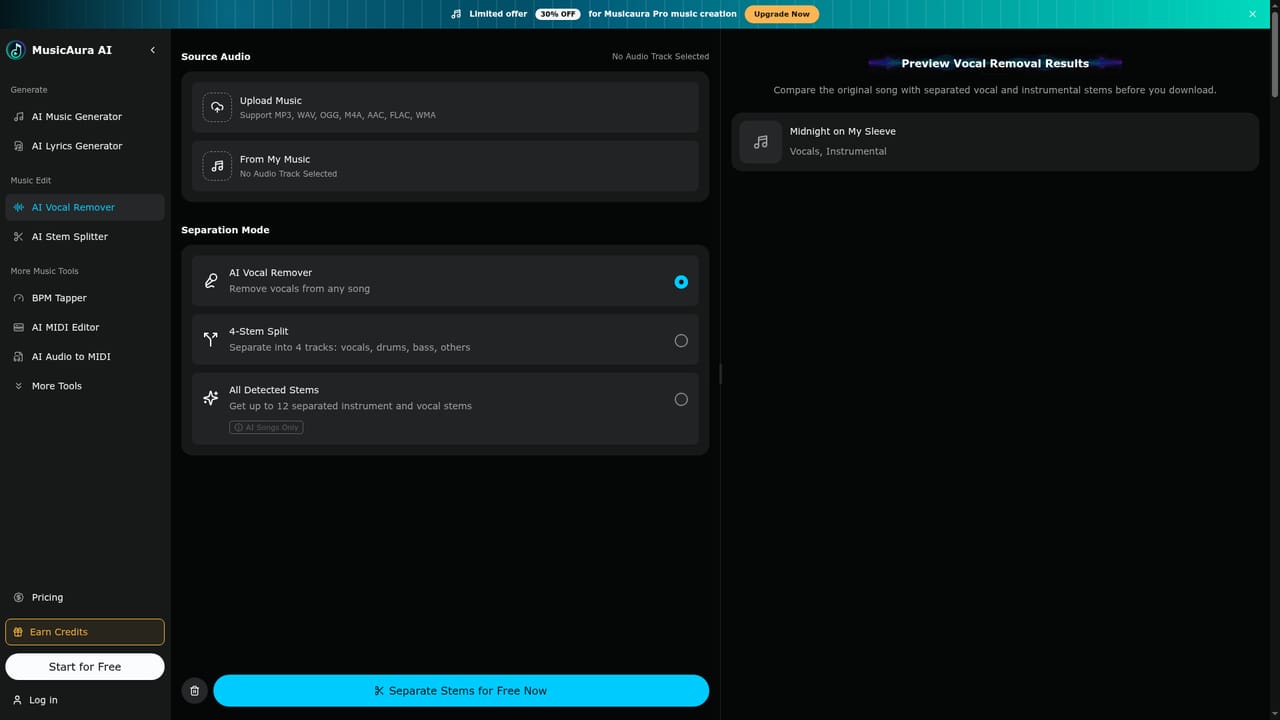The image size is (1280, 720).
Task: Click the AI Lyrics Generator document icon
Action: (x=19, y=146)
